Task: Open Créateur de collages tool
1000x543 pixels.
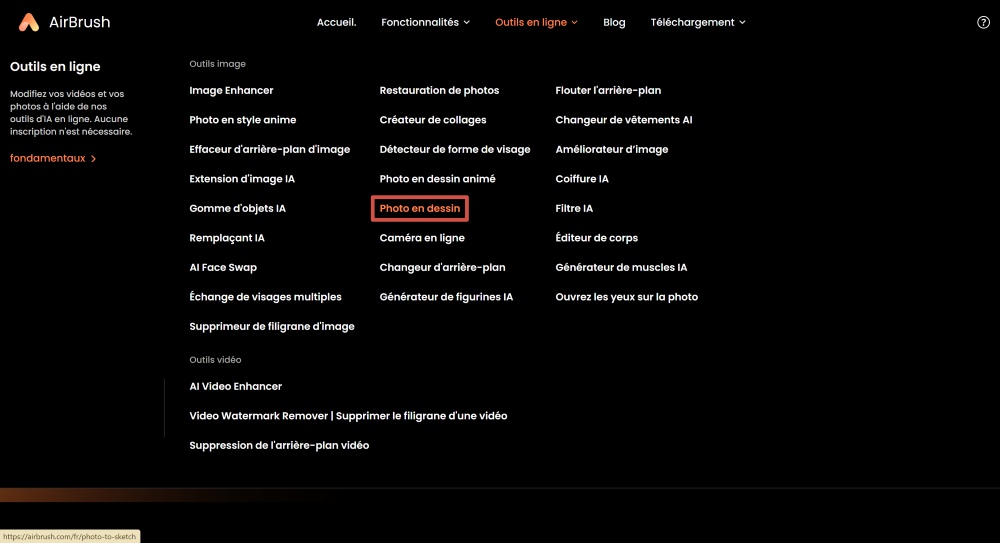Action: [433, 120]
